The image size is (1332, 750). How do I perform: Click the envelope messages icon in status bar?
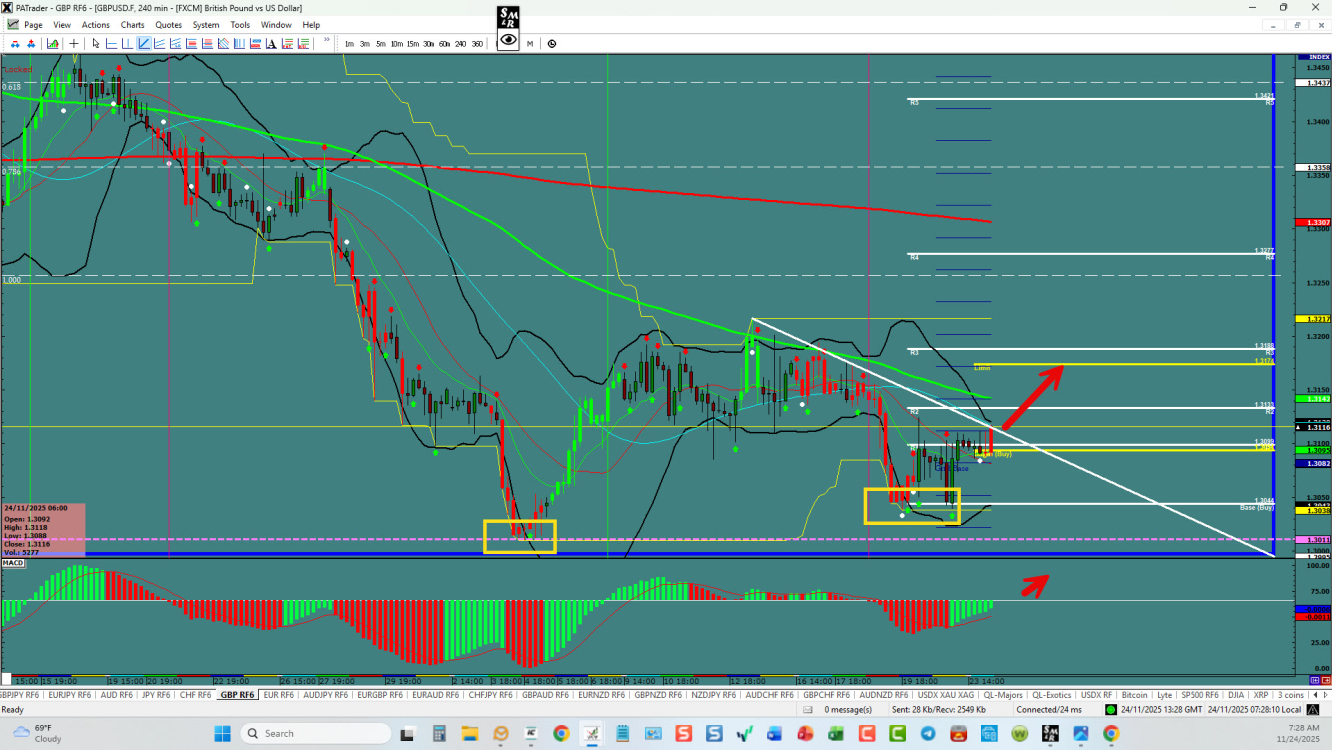point(808,710)
